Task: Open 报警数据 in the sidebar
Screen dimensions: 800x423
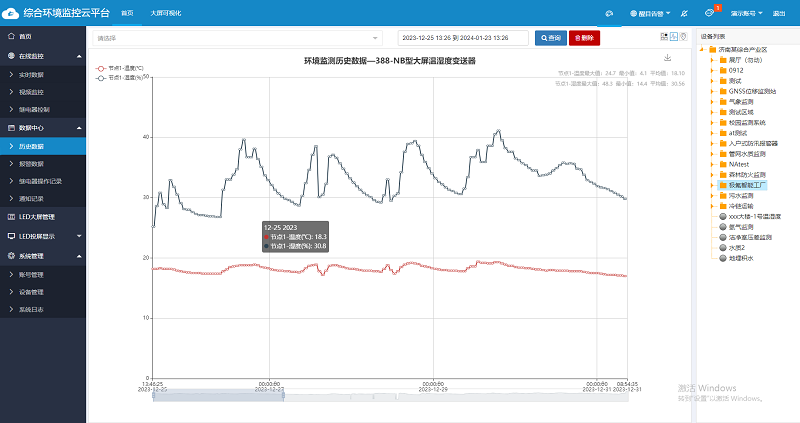Action: [32, 163]
